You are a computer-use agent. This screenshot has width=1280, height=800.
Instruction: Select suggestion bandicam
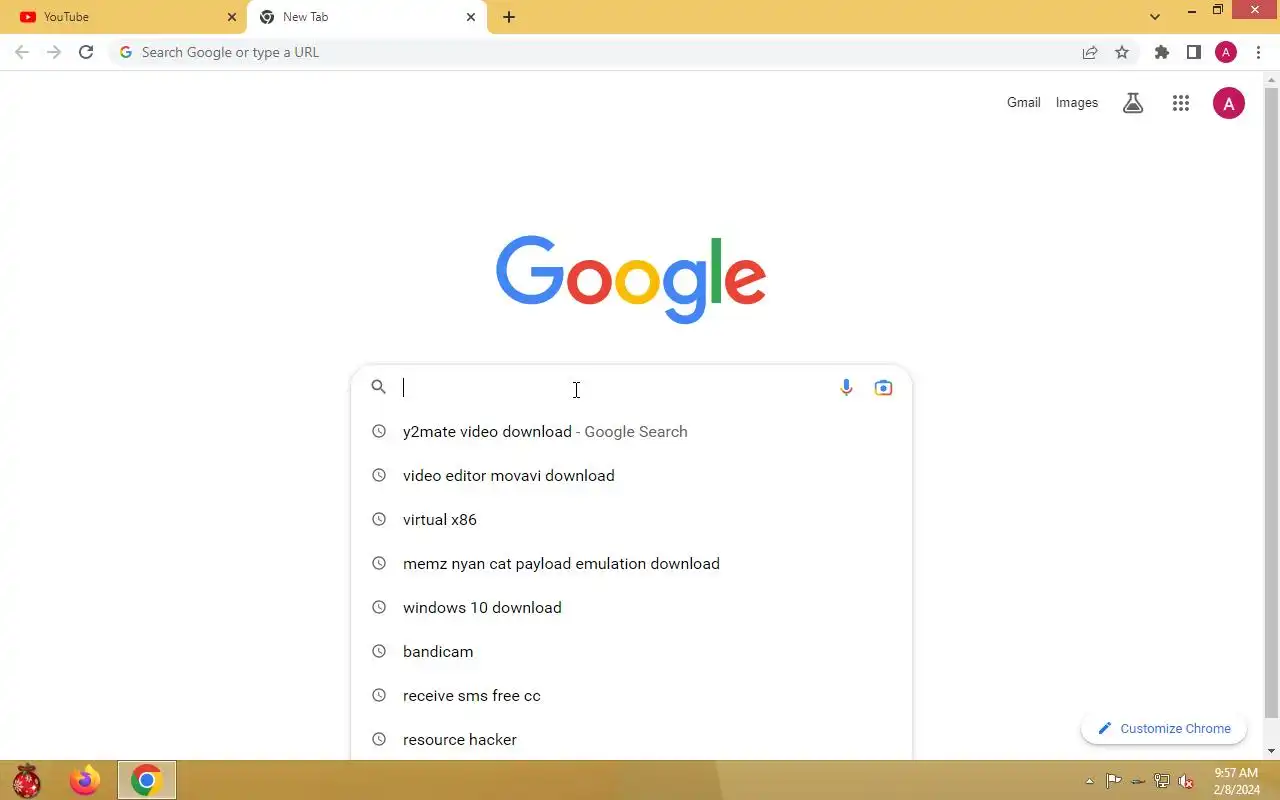631,652
